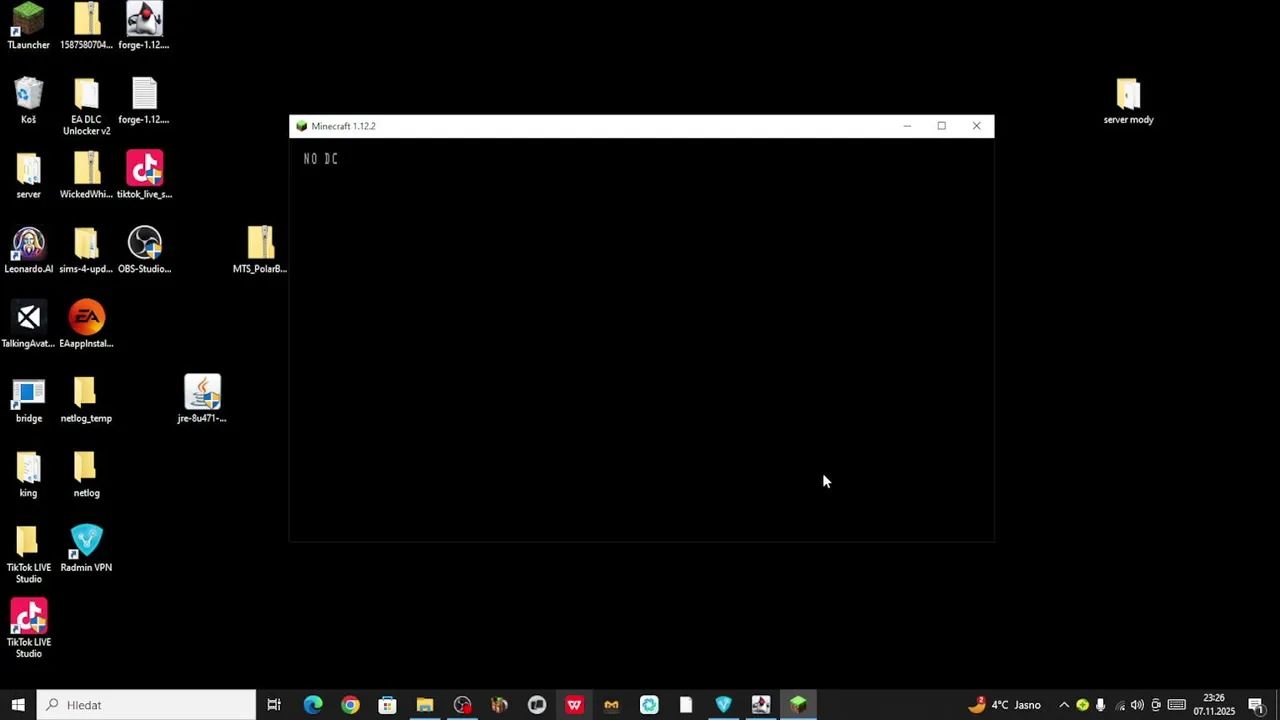
Task: Click the Hledat search box
Action: pos(146,705)
